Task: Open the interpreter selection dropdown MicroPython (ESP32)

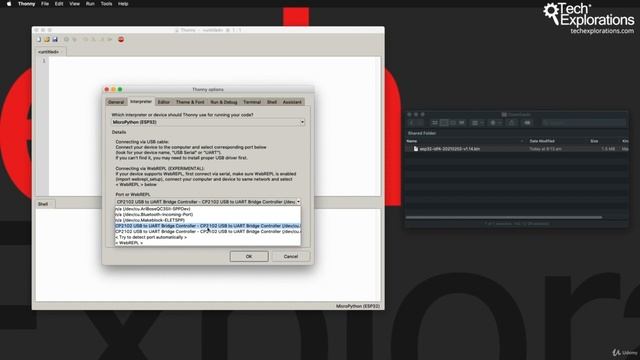Action: coord(208,122)
